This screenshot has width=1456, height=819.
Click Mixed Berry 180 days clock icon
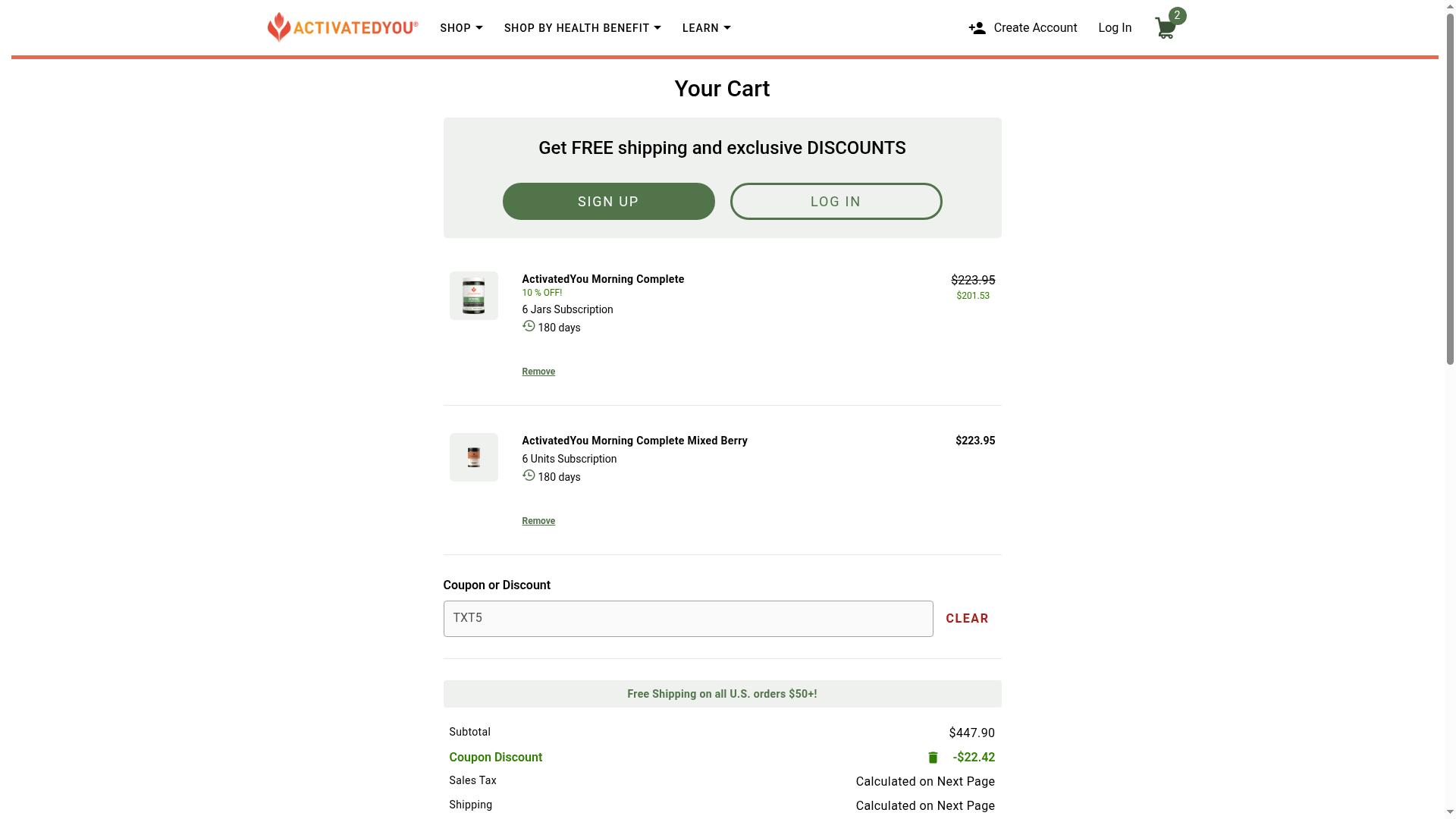529,475
